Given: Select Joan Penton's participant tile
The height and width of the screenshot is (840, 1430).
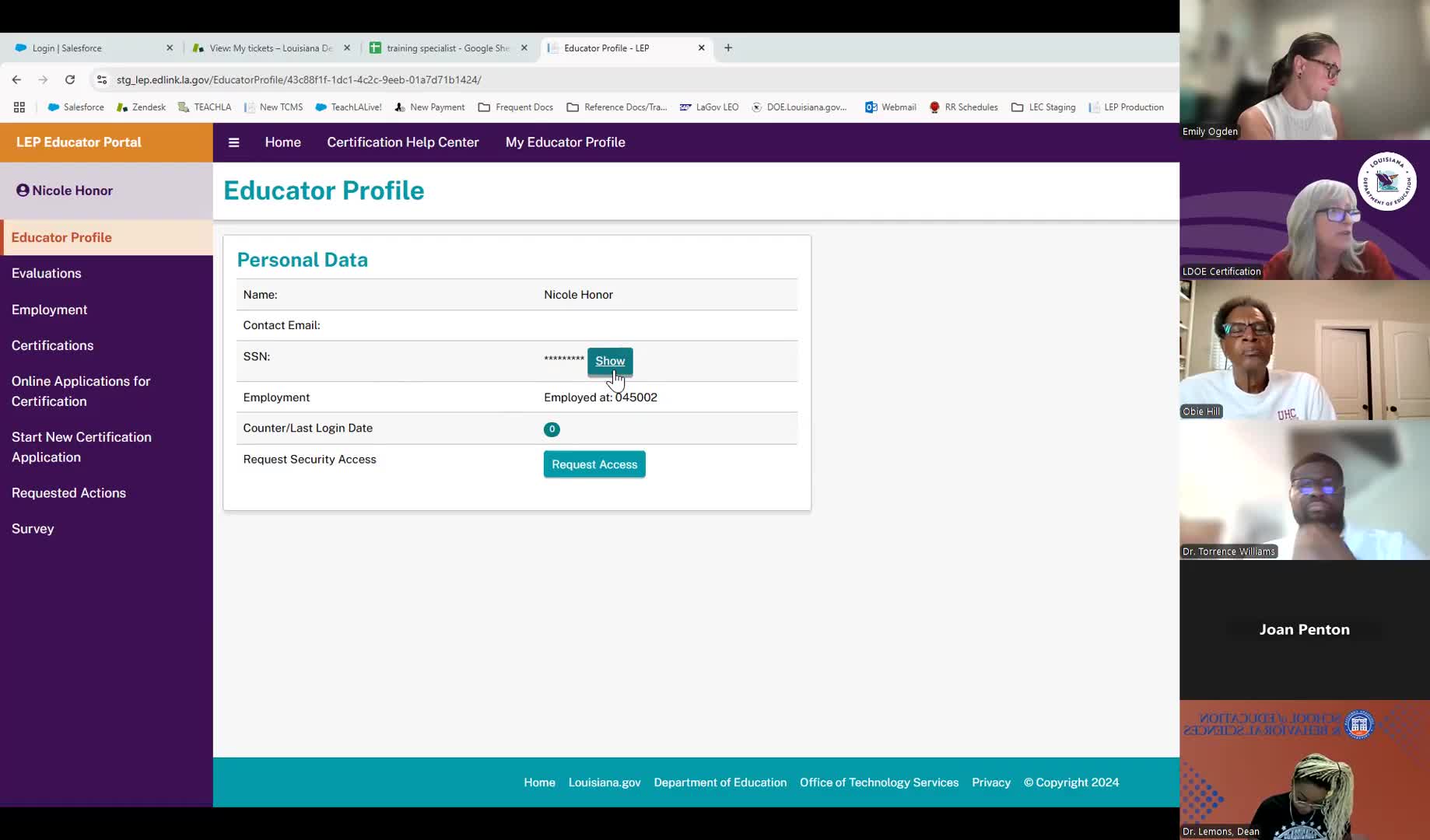Looking at the screenshot, I should point(1305,630).
